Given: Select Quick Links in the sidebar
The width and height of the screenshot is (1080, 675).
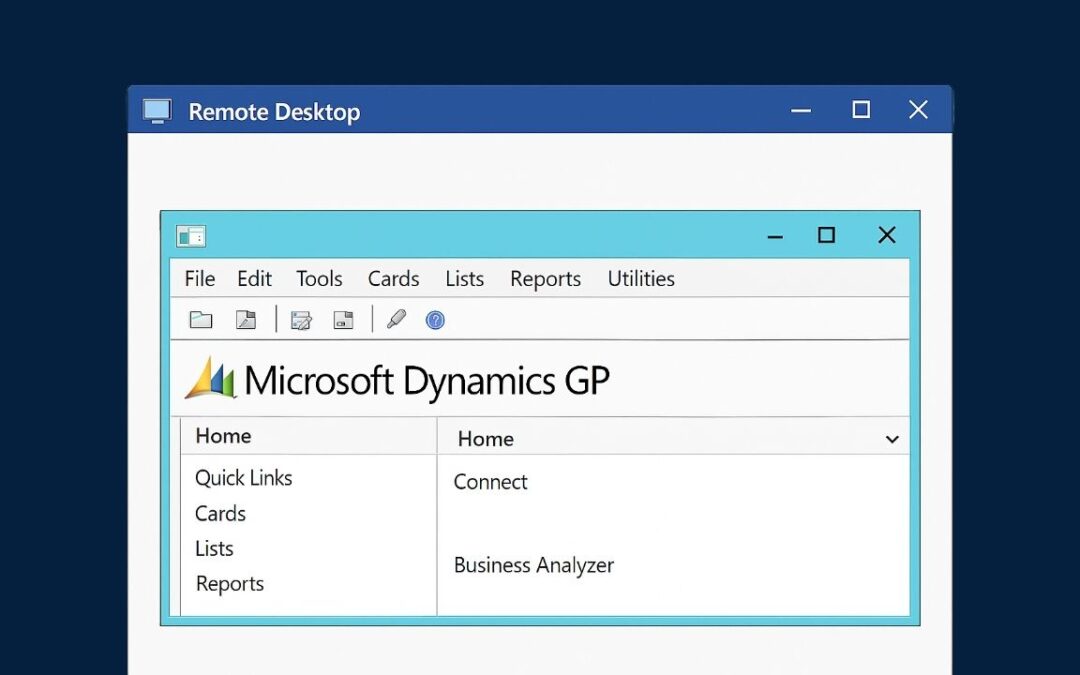Looking at the screenshot, I should [x=243, y=478].
